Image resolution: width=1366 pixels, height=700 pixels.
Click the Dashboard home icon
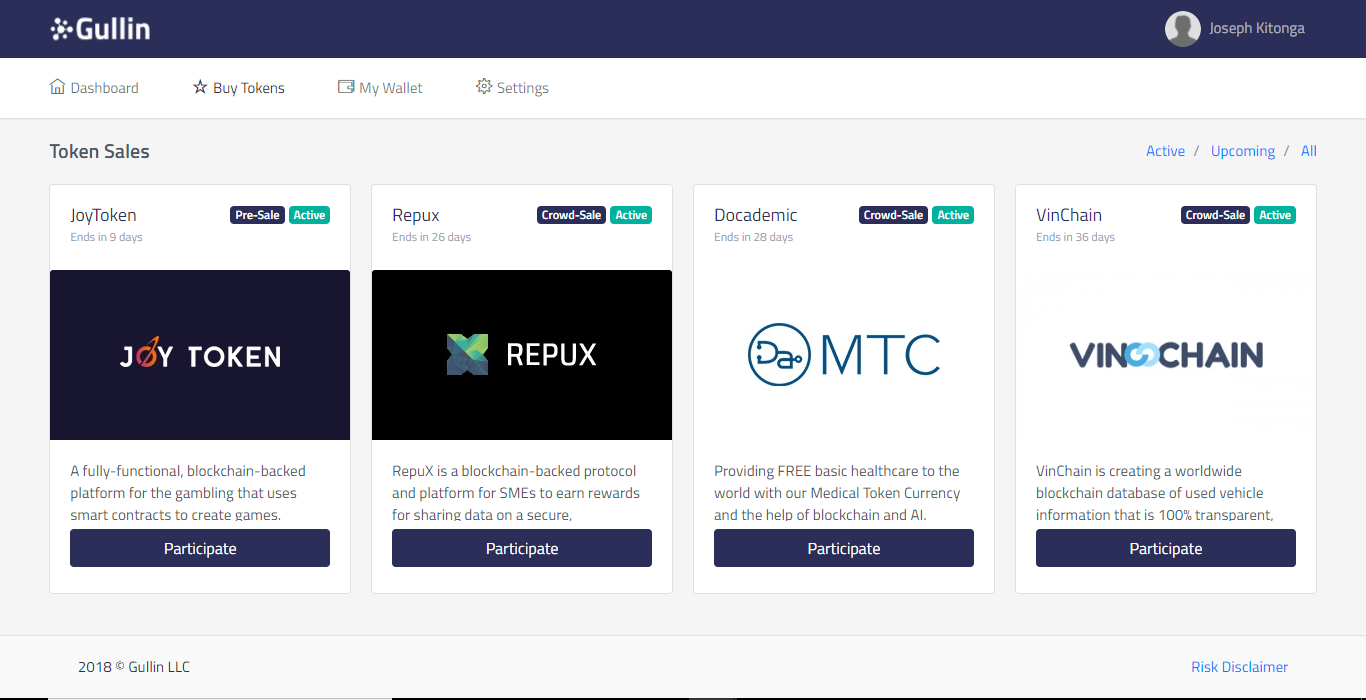pos(57,87)
